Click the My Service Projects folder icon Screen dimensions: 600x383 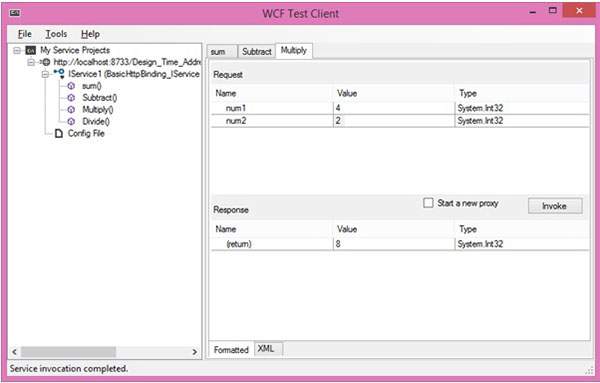tap(31, 50)
